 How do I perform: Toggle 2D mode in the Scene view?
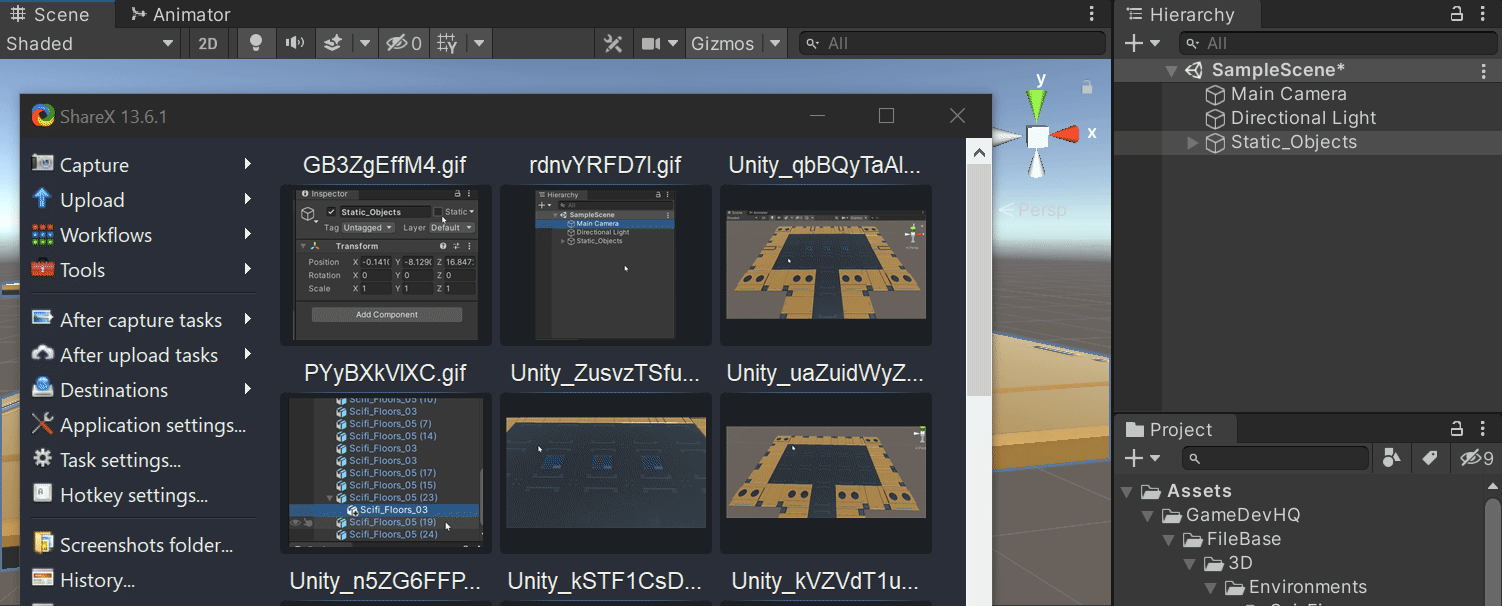tap(208, 43)
